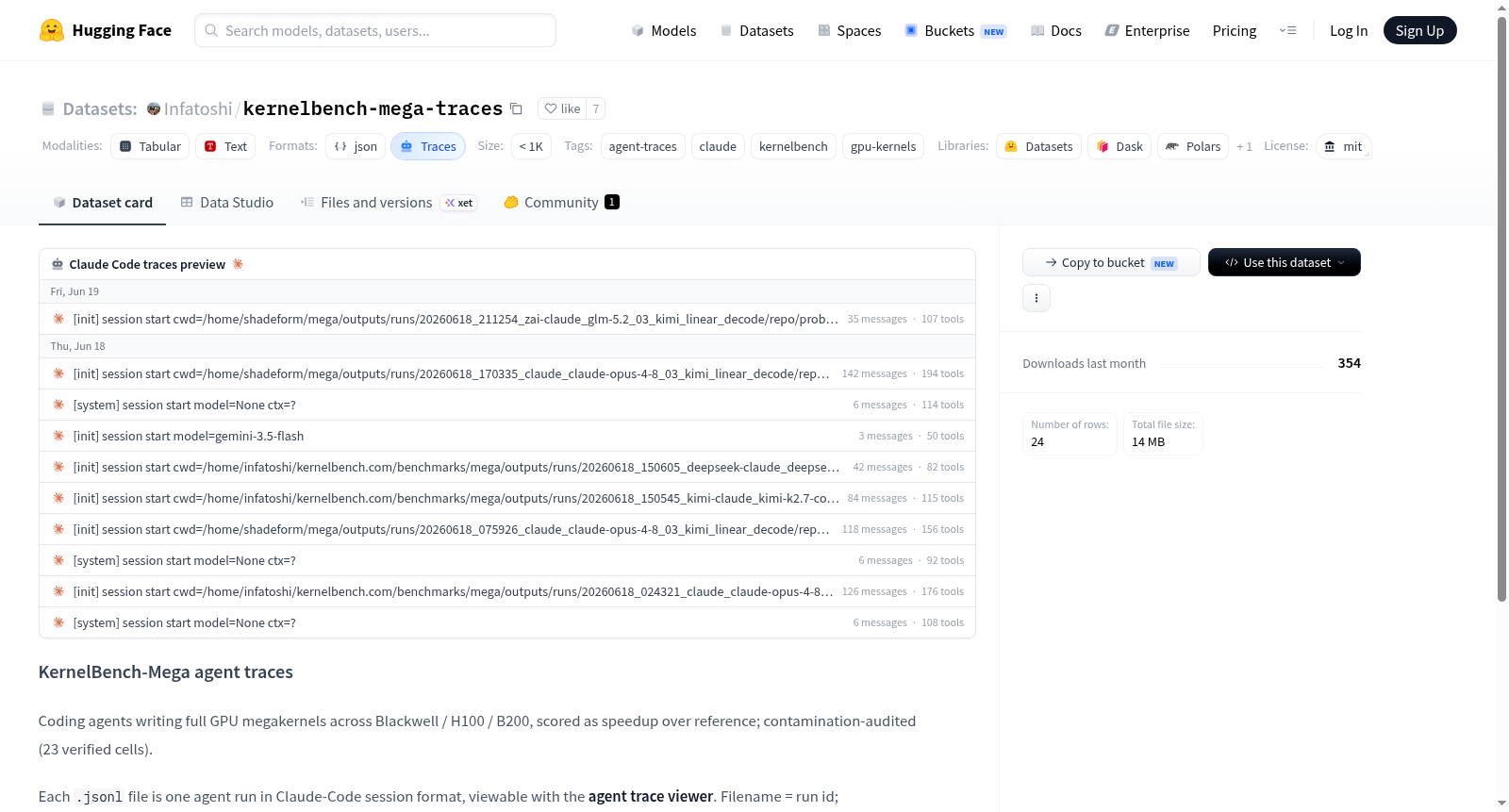The height and width of the screenshot is (812, 1509).
Task: Click the kernelbench tag
Action: tap(793, 146)
